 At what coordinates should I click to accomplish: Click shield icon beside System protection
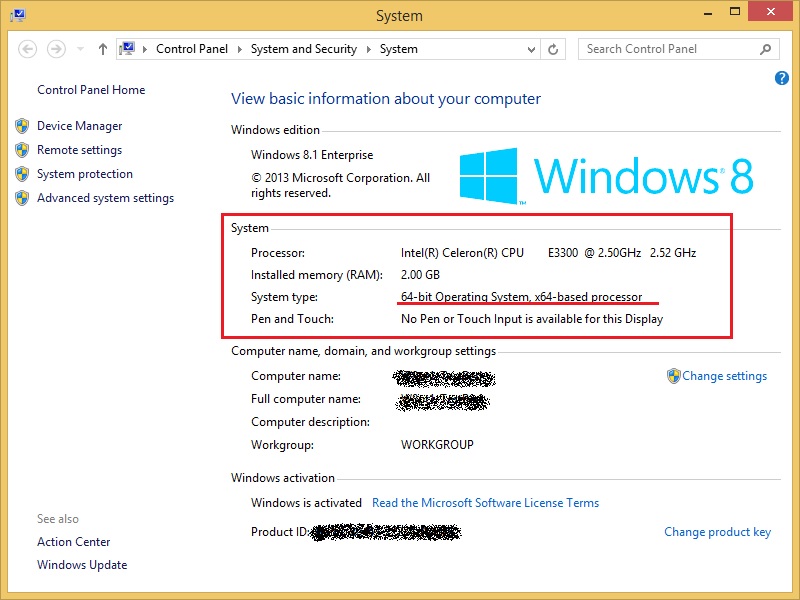pyautogui.click(x=22, y=173)
